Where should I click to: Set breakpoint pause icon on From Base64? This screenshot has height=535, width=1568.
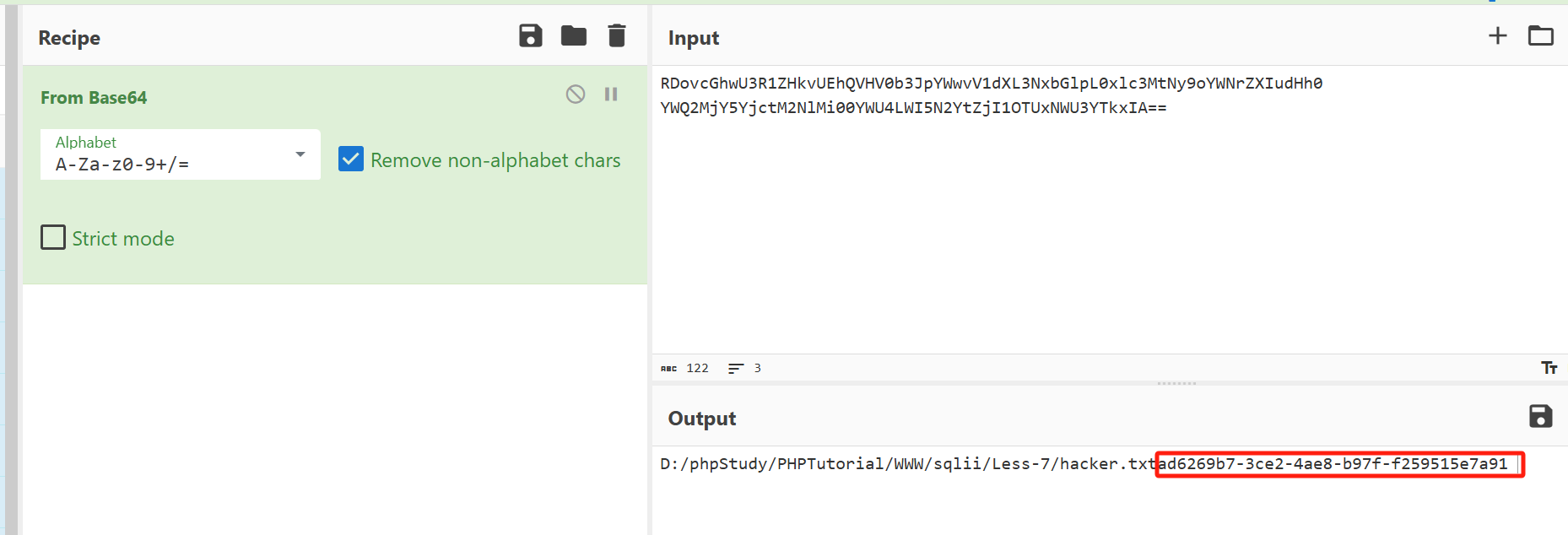tap(611, 95)
